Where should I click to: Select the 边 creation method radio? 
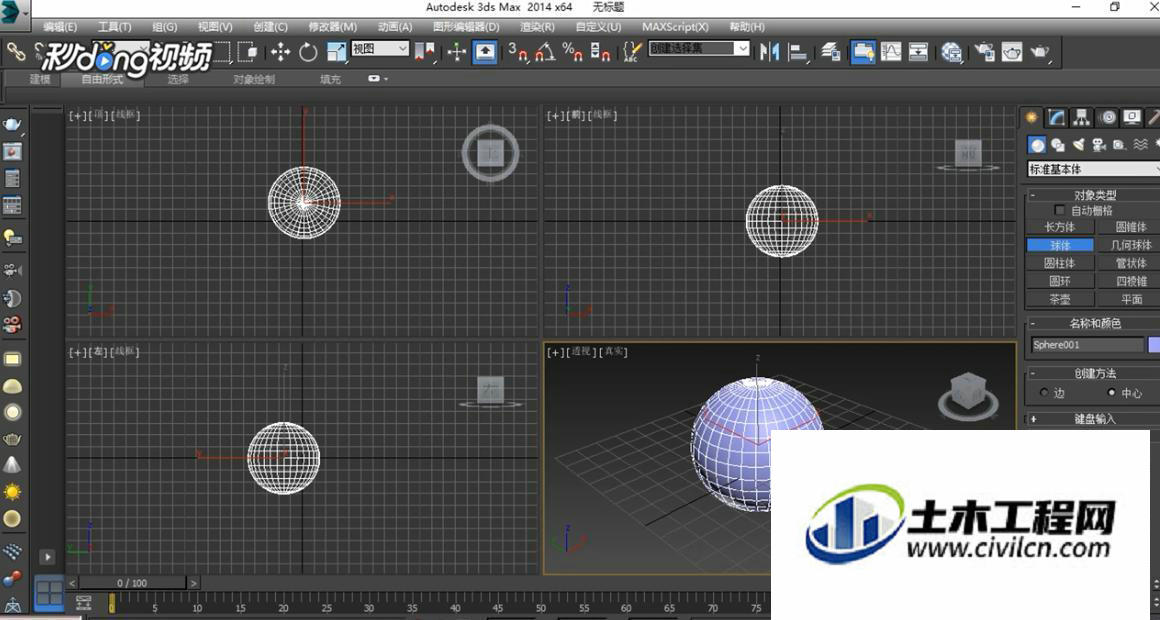click(x=1045, y=393)
